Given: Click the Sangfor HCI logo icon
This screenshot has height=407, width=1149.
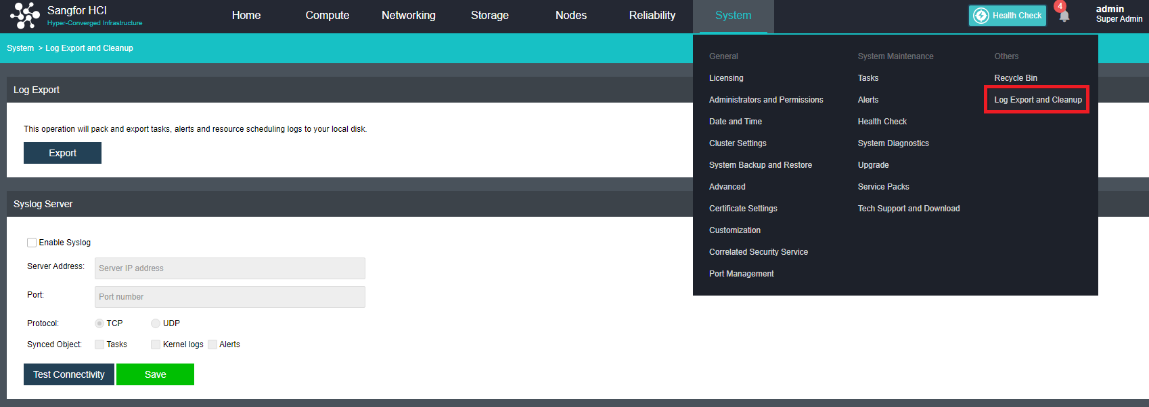Looking at the screenshot, I should (x=24, y=16).
